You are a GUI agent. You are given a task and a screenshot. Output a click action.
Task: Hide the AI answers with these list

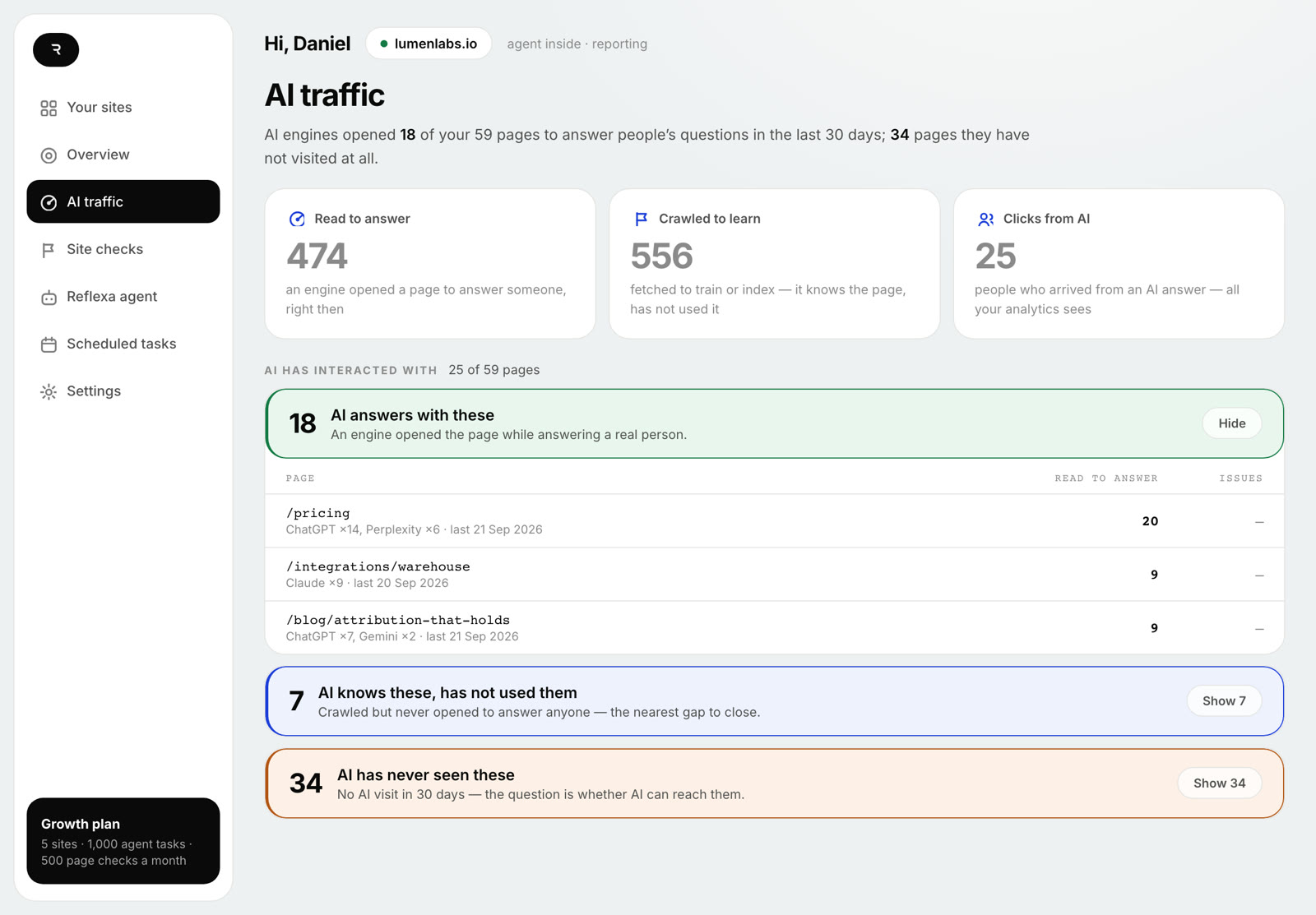[x=1231, y=423]
